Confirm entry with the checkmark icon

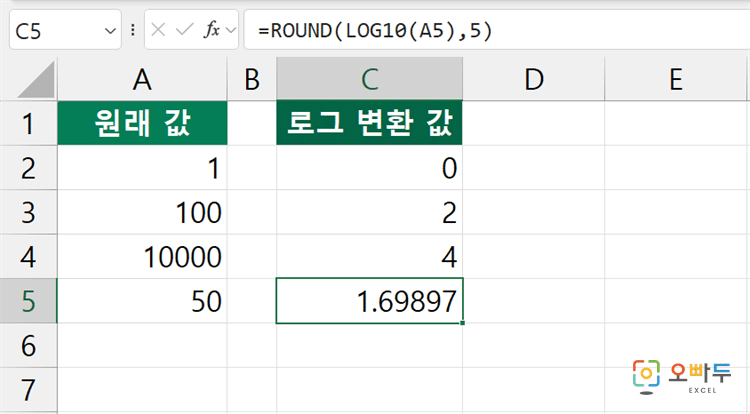pyautogui.click(x=185, y=31)
